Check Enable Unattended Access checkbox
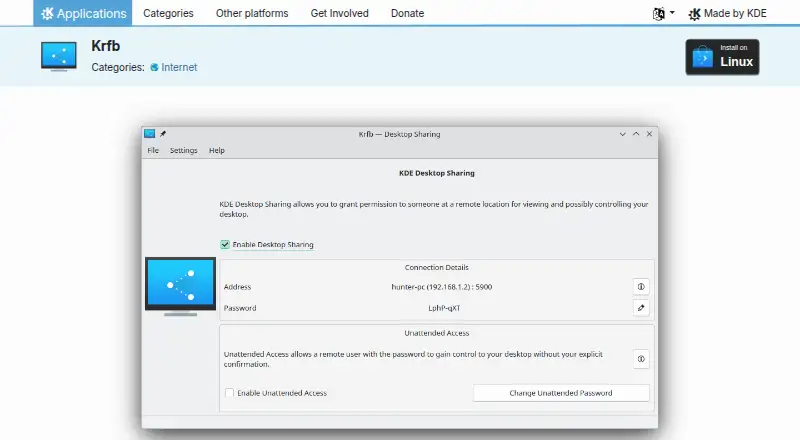Viewport: 800px width, 440px height. (230, 393)
